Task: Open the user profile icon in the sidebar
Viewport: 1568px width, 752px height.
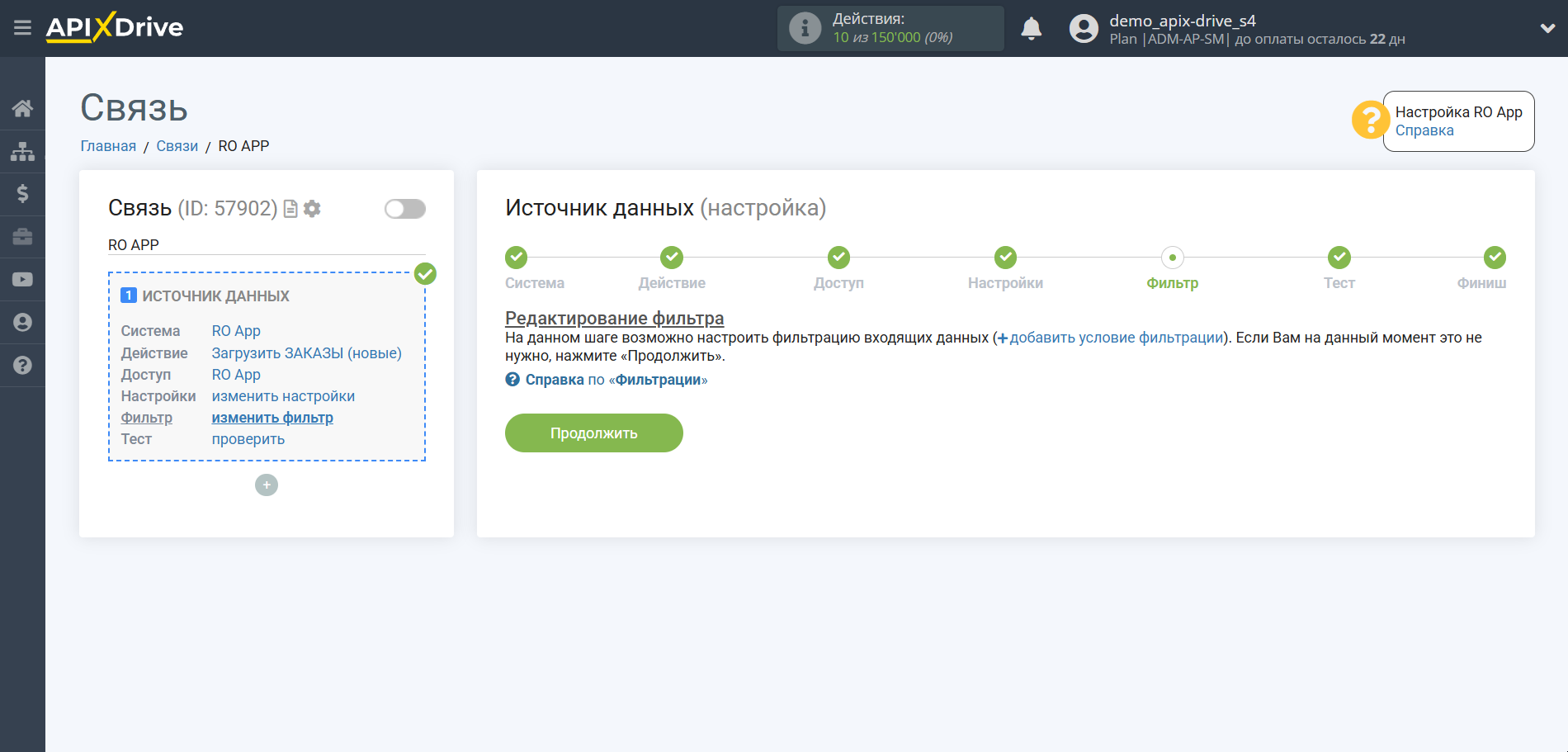Action: click(22, 322)
